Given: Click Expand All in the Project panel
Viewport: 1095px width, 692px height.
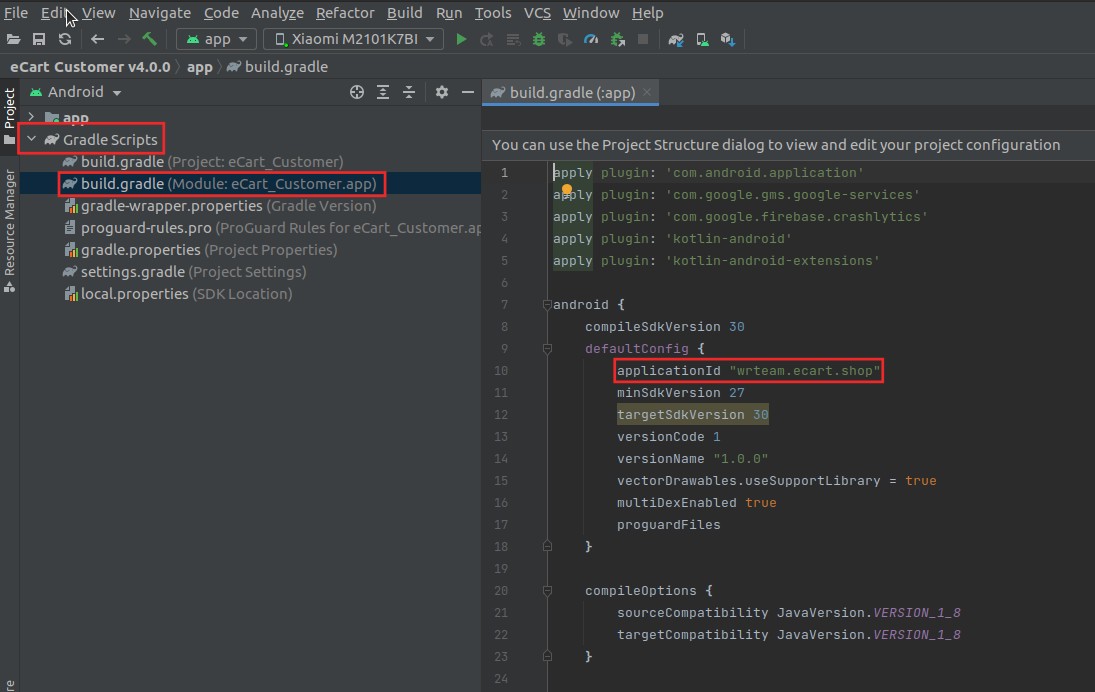Looking at the screenshot, I should tap(383, 91).
